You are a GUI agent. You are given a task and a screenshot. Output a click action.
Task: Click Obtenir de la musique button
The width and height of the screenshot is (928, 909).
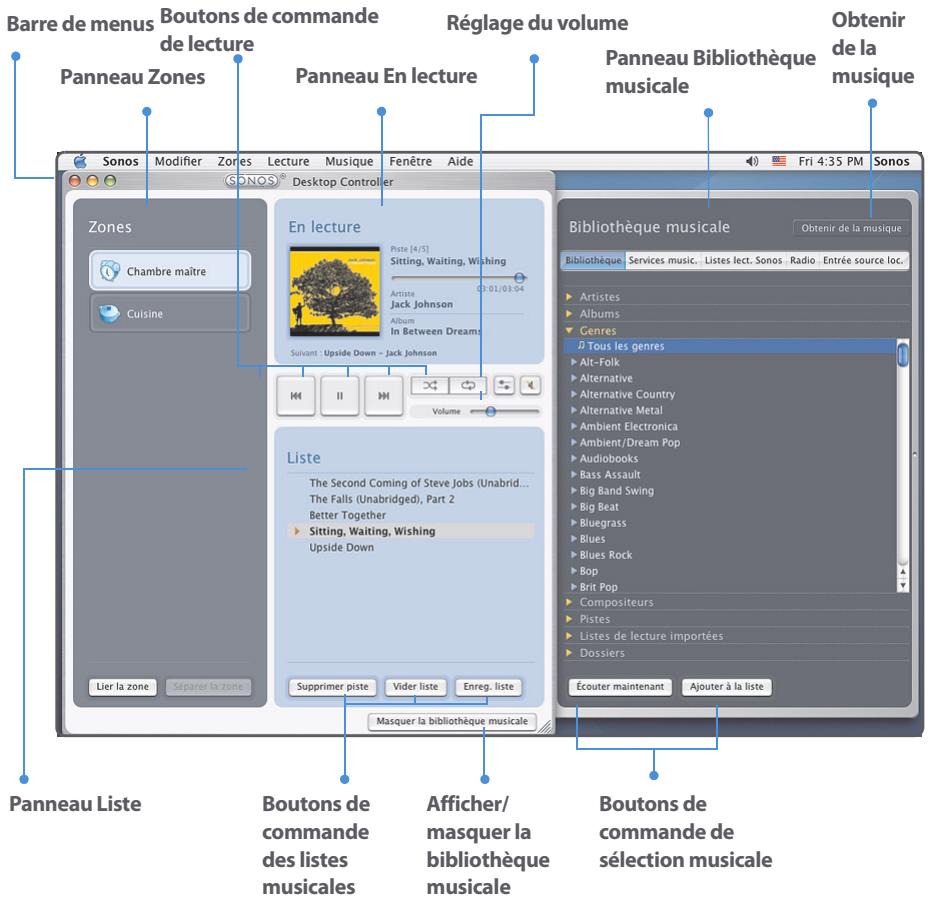[x=851, y=228]
